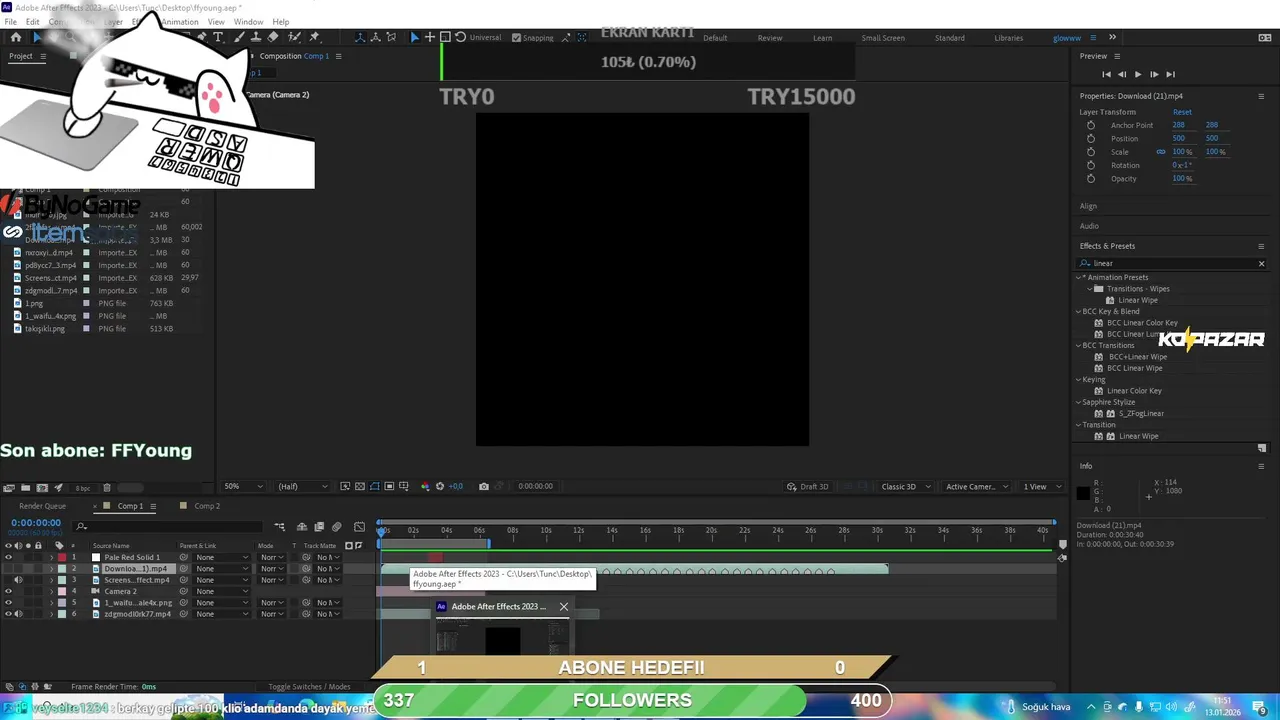
Task: Toggle shy layers hide button
Action: (302, 527)
